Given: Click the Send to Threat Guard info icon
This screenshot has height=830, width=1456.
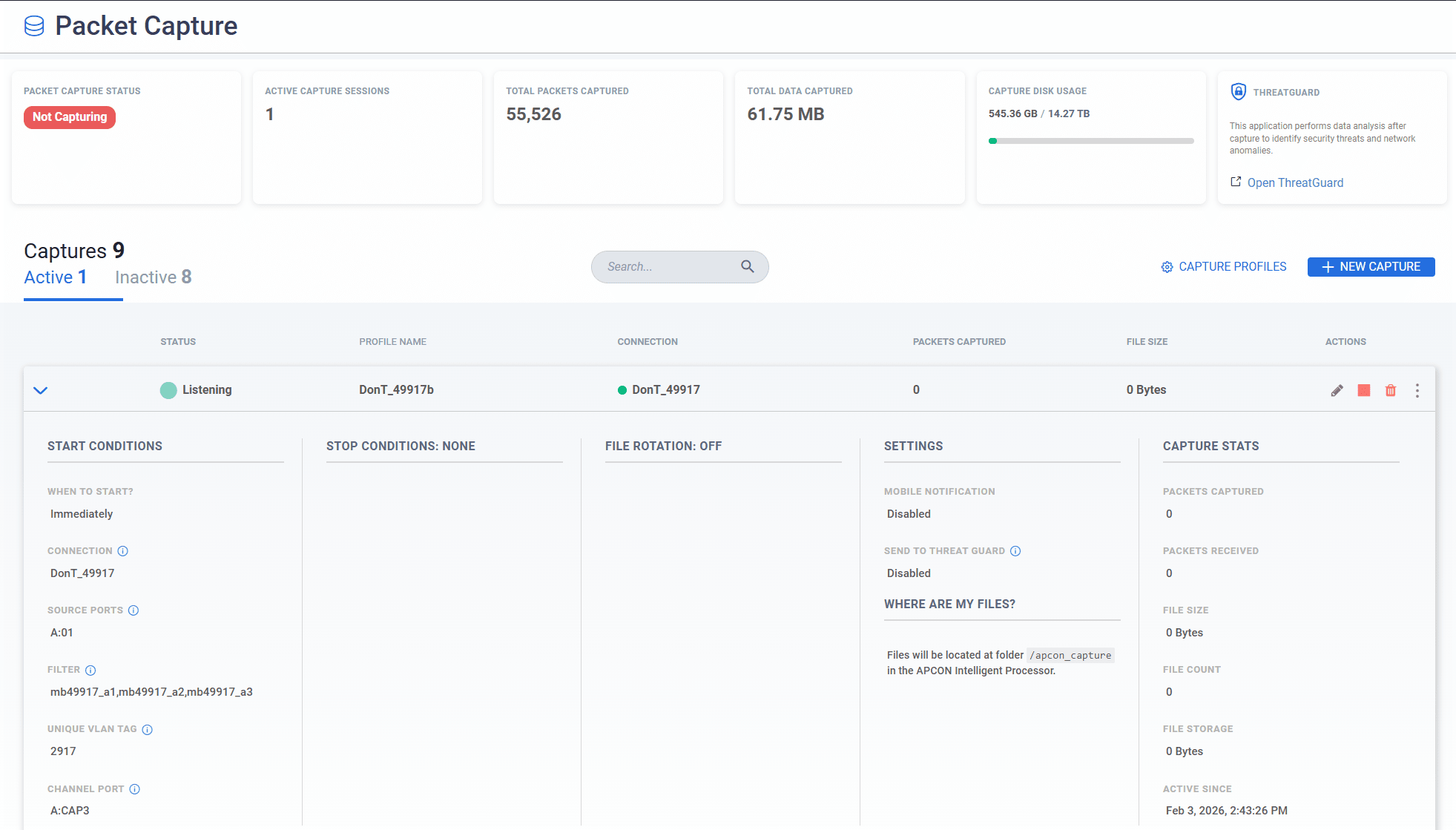Looking at the screenshot, I should [x=1016, y=550].
